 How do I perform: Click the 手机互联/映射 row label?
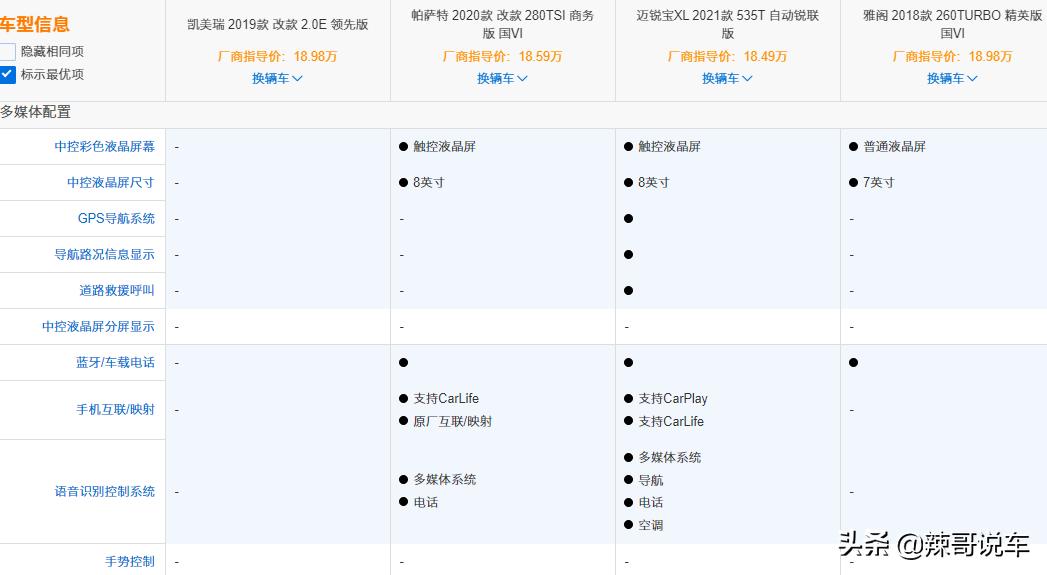click(x=115, y=409)
